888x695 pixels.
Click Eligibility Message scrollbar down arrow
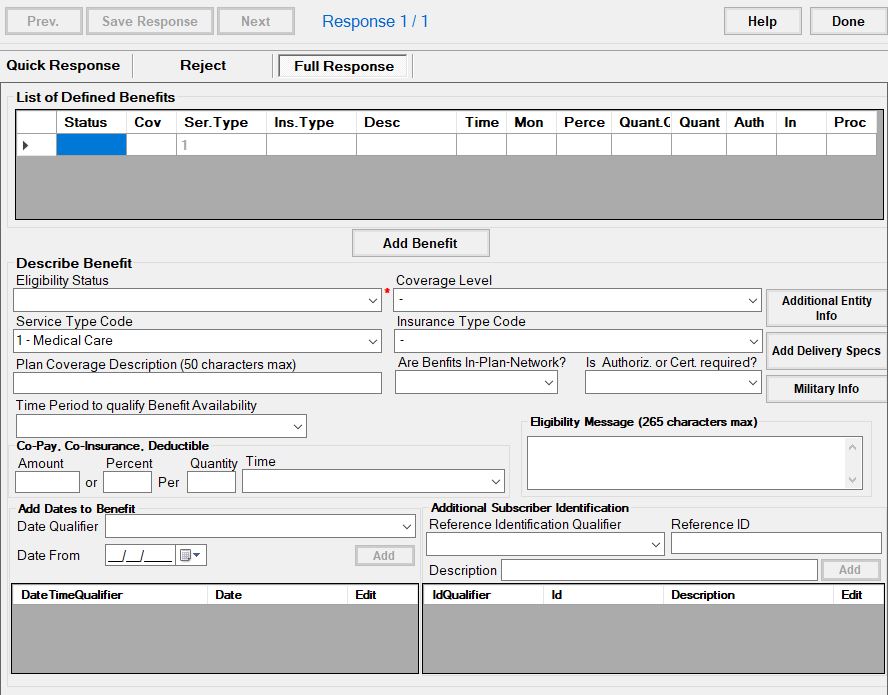[x=853, y=480]
